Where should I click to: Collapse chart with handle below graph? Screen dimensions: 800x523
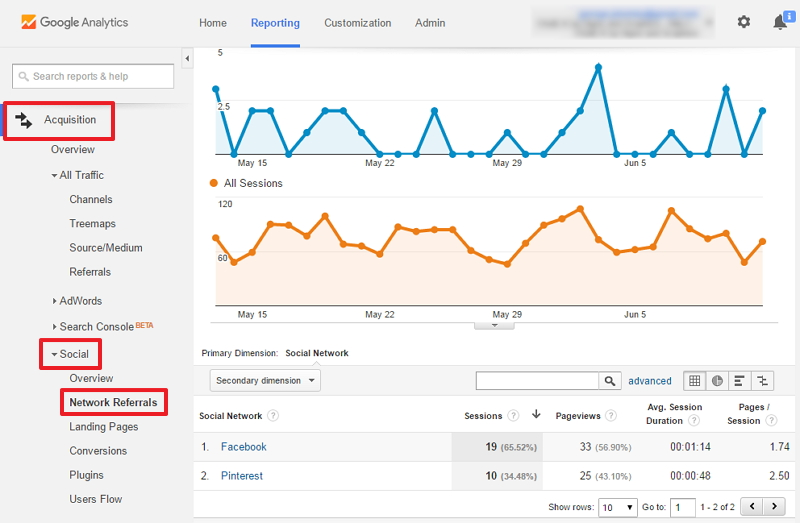coord(494,326)
